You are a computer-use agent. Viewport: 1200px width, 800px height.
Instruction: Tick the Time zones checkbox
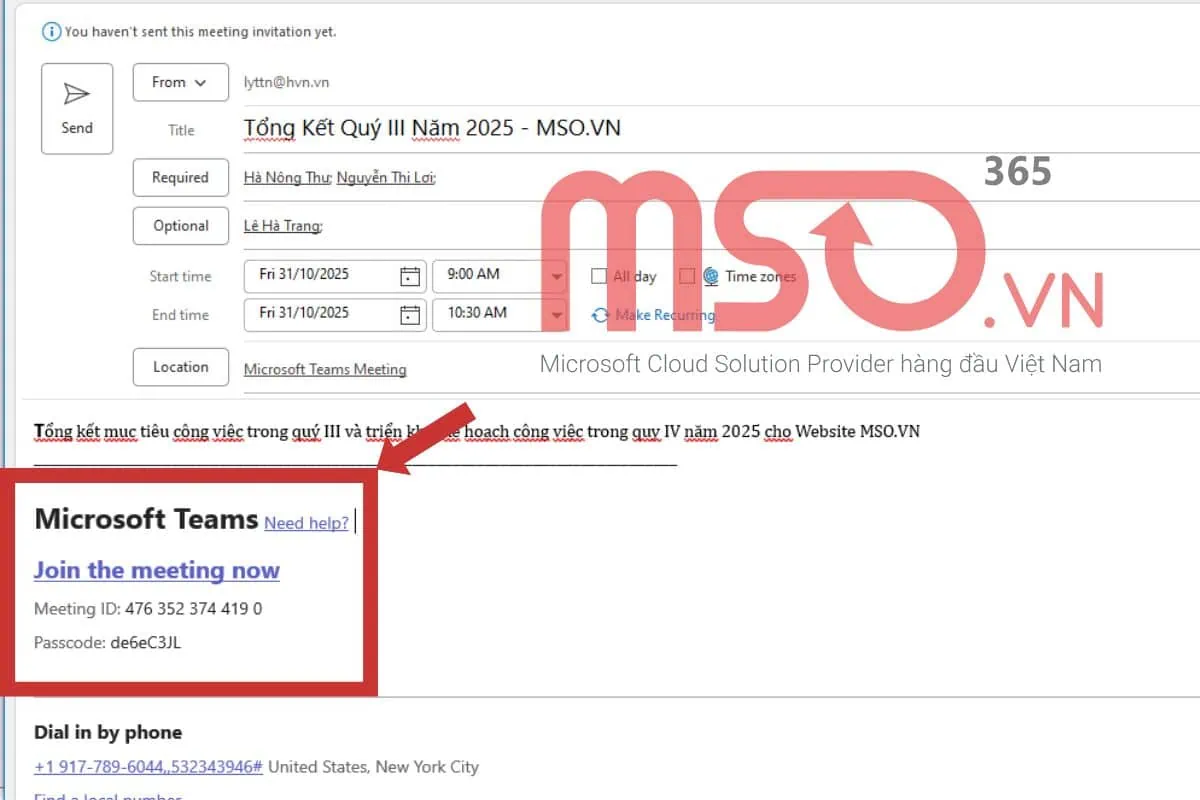pos(687,276)
